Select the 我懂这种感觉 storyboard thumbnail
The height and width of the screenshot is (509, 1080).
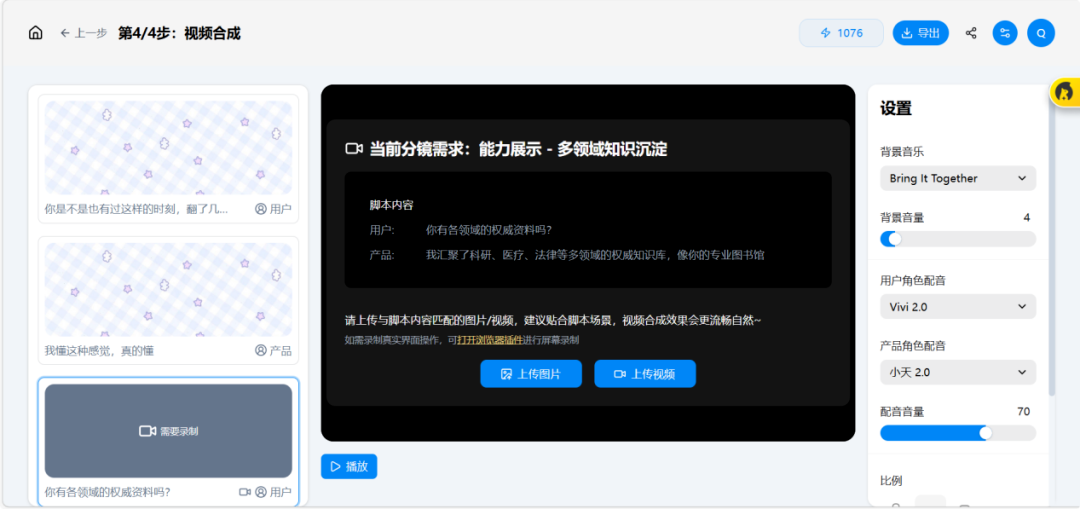pyautogui.click(x=168, y=289)
